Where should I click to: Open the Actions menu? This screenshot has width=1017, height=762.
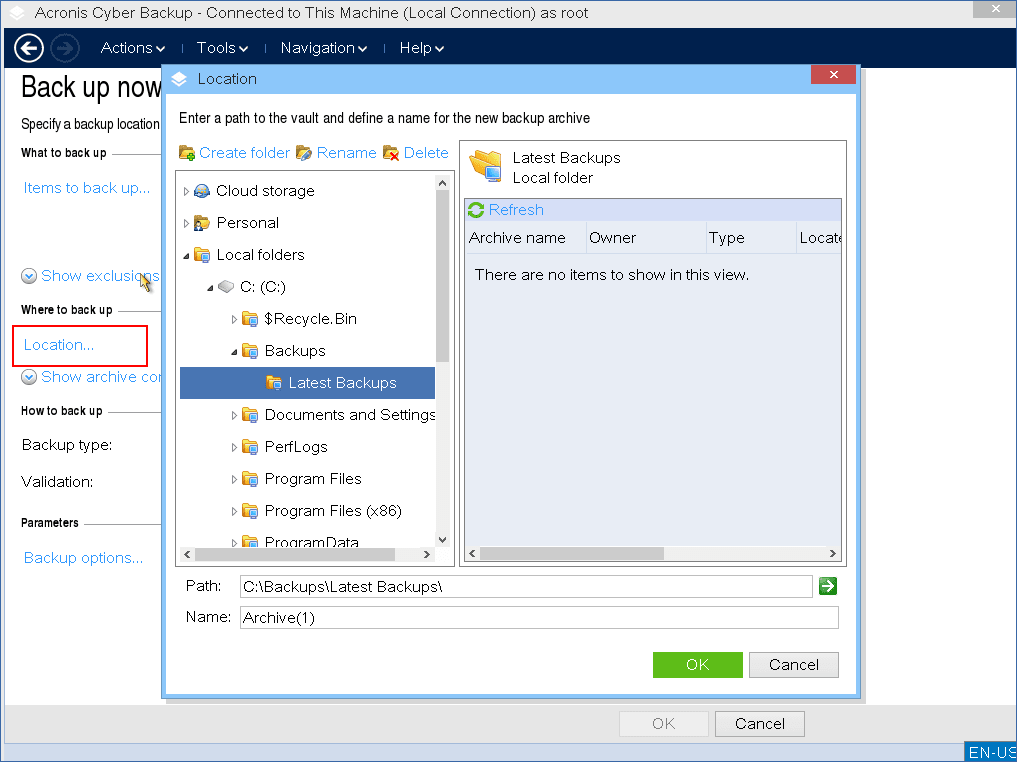tap(132, 48)
